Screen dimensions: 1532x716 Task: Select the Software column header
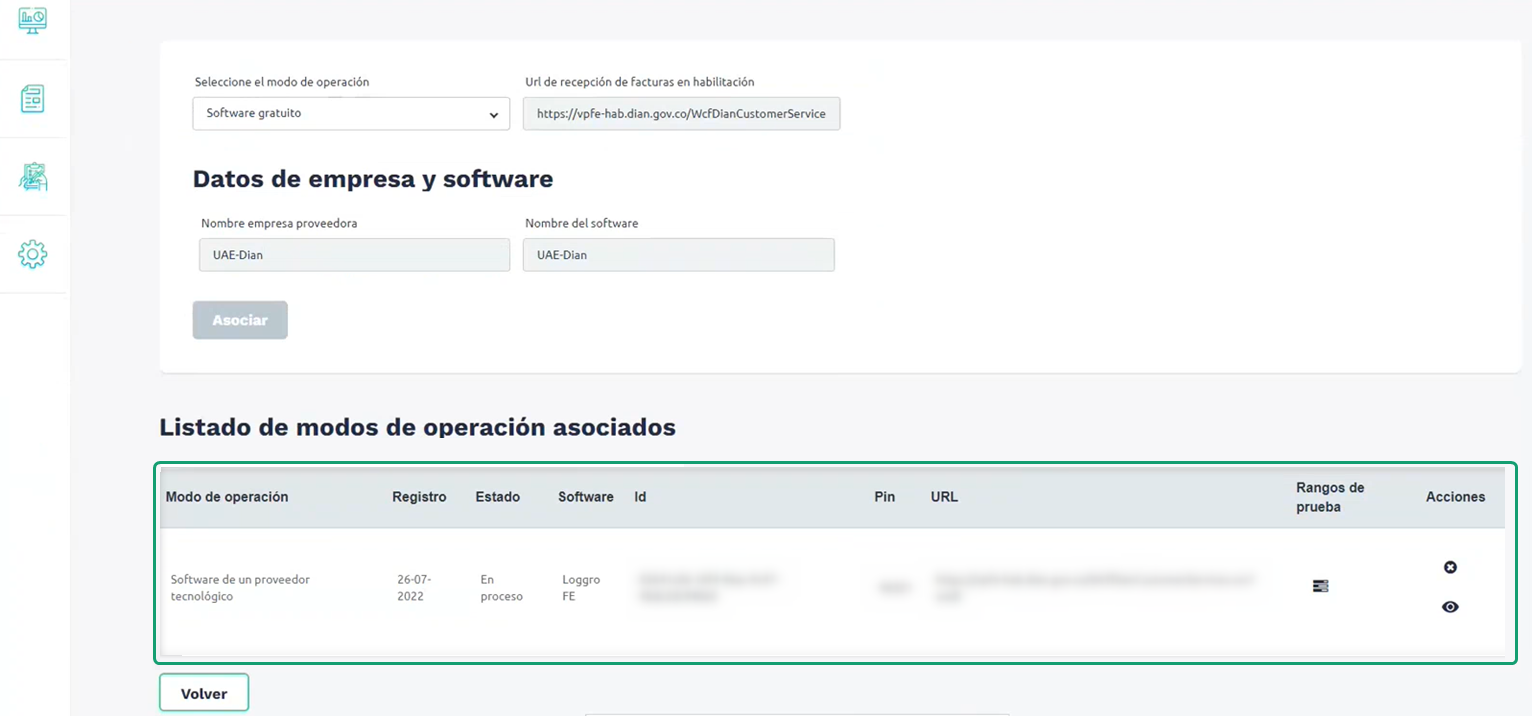click(586, 497)
